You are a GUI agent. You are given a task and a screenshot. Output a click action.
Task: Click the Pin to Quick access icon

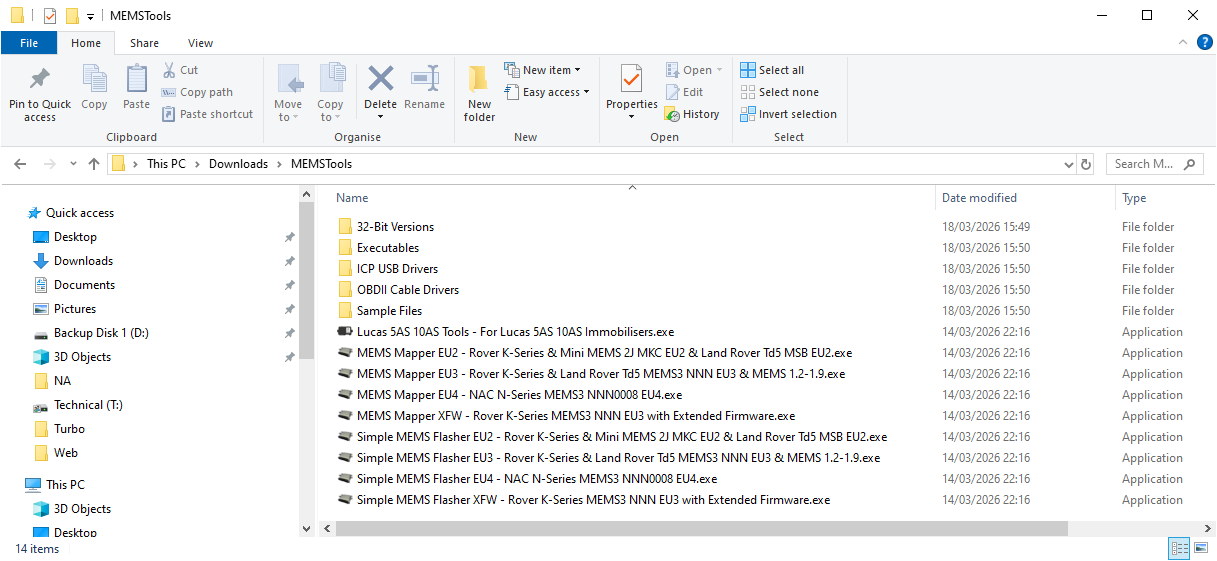pos(40,80)
